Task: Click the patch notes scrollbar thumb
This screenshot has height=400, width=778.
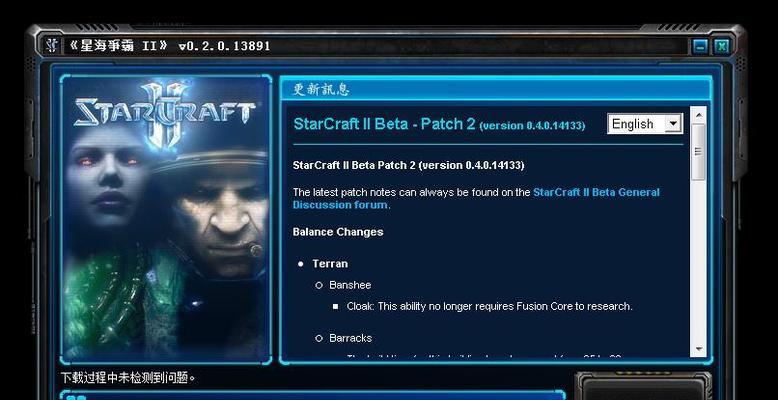Action: click(x=699, y=151)
